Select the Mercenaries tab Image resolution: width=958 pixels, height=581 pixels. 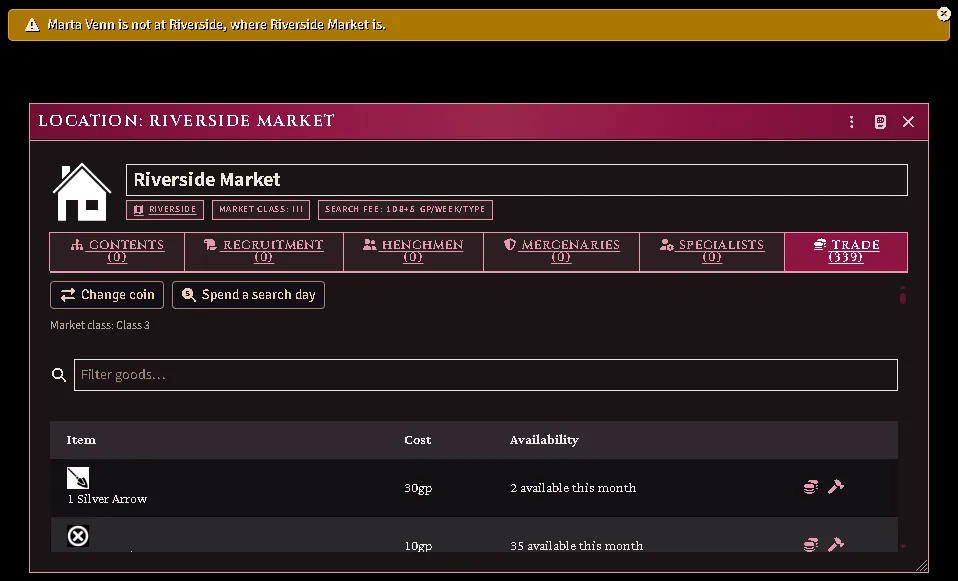point(561,251)
